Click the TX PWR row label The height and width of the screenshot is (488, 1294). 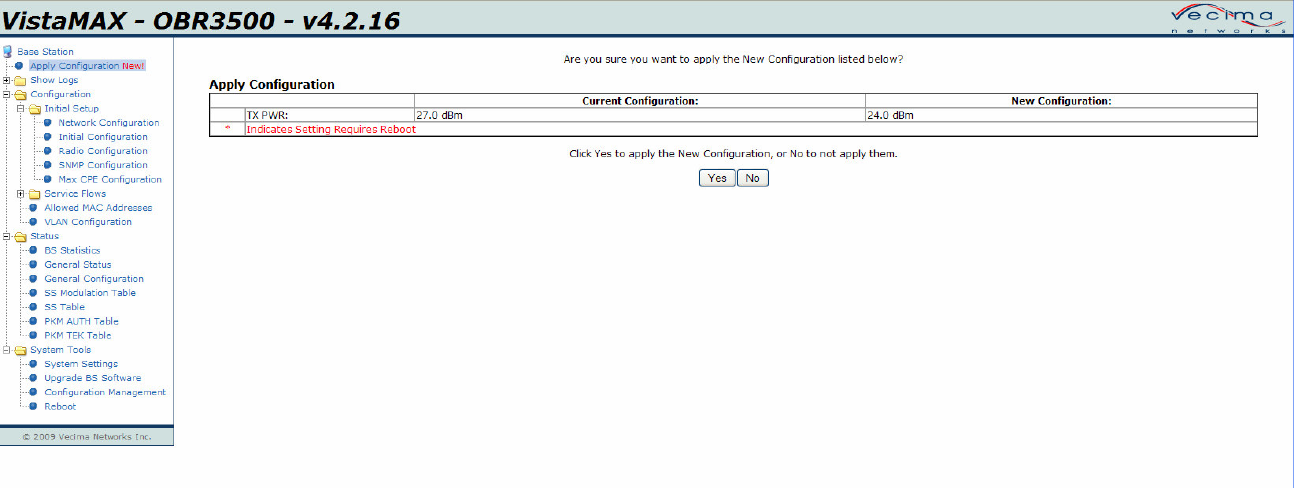(268, 116)
